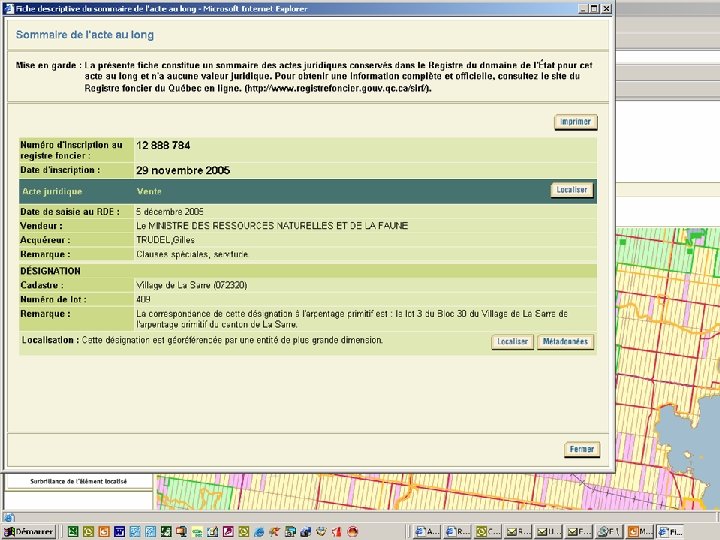Open the Métadonnées button
720x540 pixels.
point(565,342)
